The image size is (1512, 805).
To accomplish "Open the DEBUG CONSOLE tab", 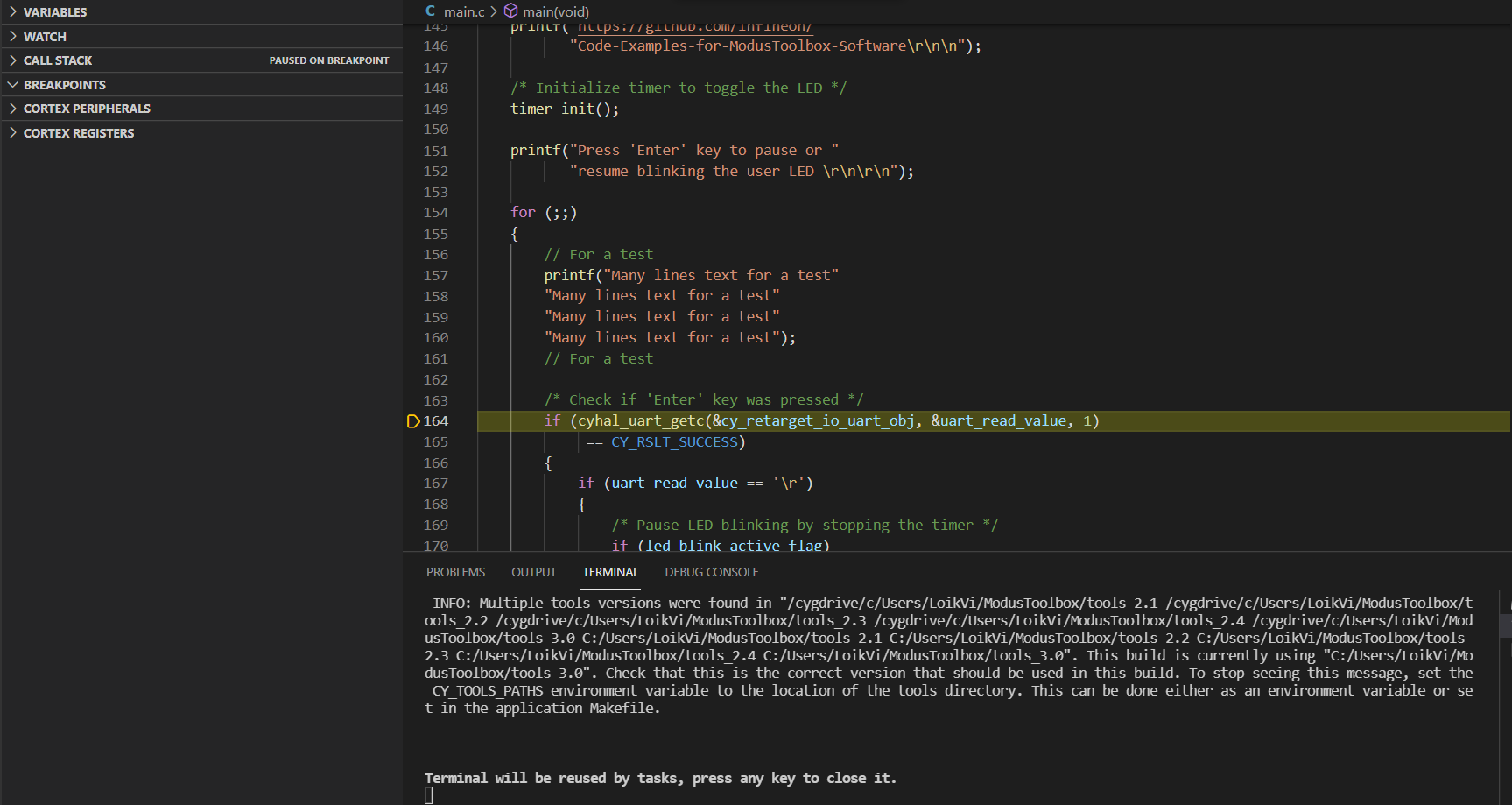I will pyautogui.click(x=711, y=572).
